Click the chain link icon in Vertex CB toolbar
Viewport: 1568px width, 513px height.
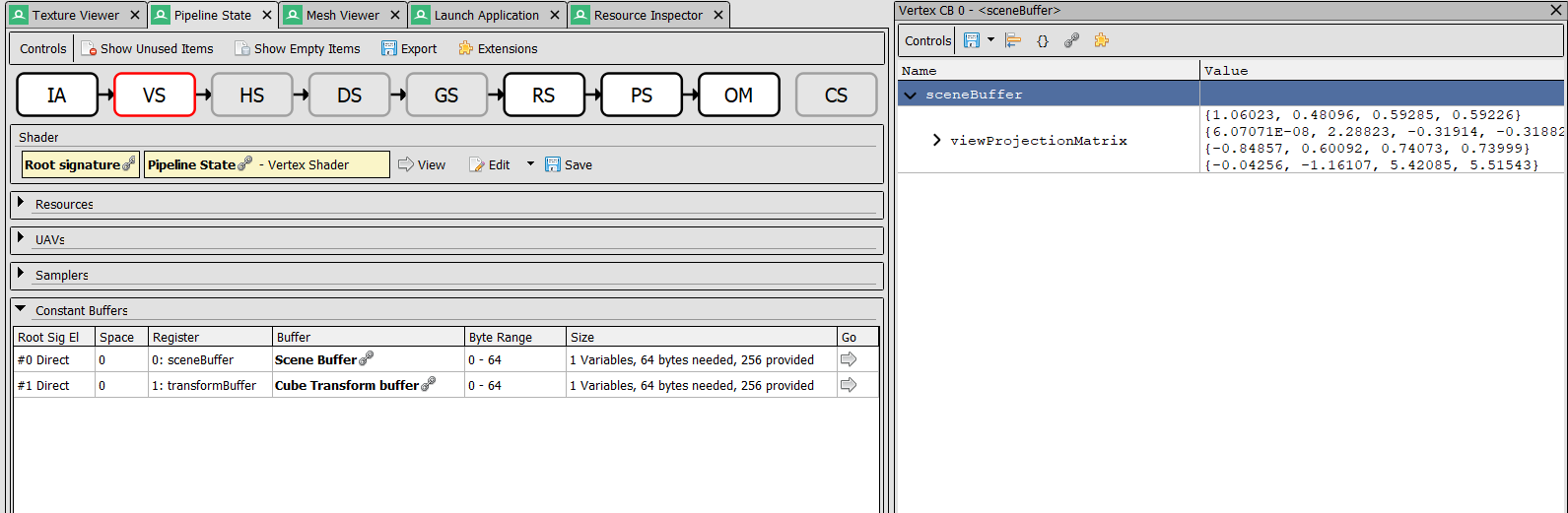[x=1071, y=40]
